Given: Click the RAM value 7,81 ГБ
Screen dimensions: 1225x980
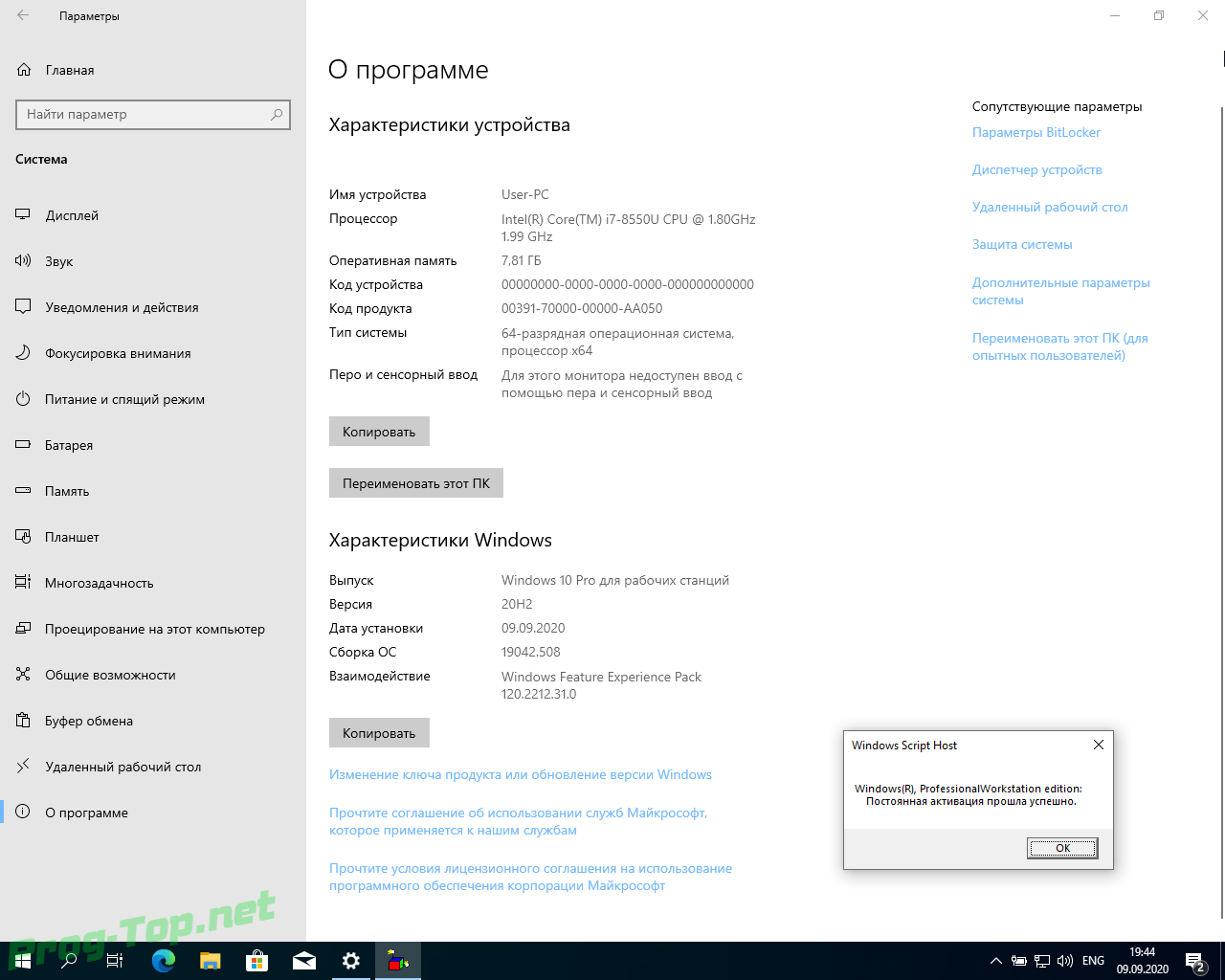Looking at the screenshot, I should [x=522, y=260].
